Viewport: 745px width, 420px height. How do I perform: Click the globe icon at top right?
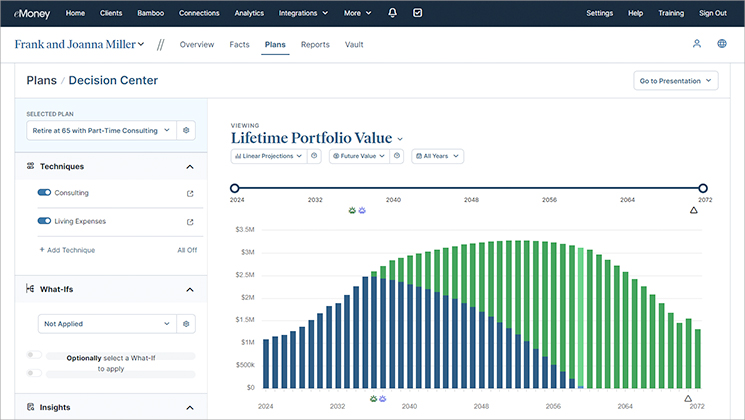[722, 44]
